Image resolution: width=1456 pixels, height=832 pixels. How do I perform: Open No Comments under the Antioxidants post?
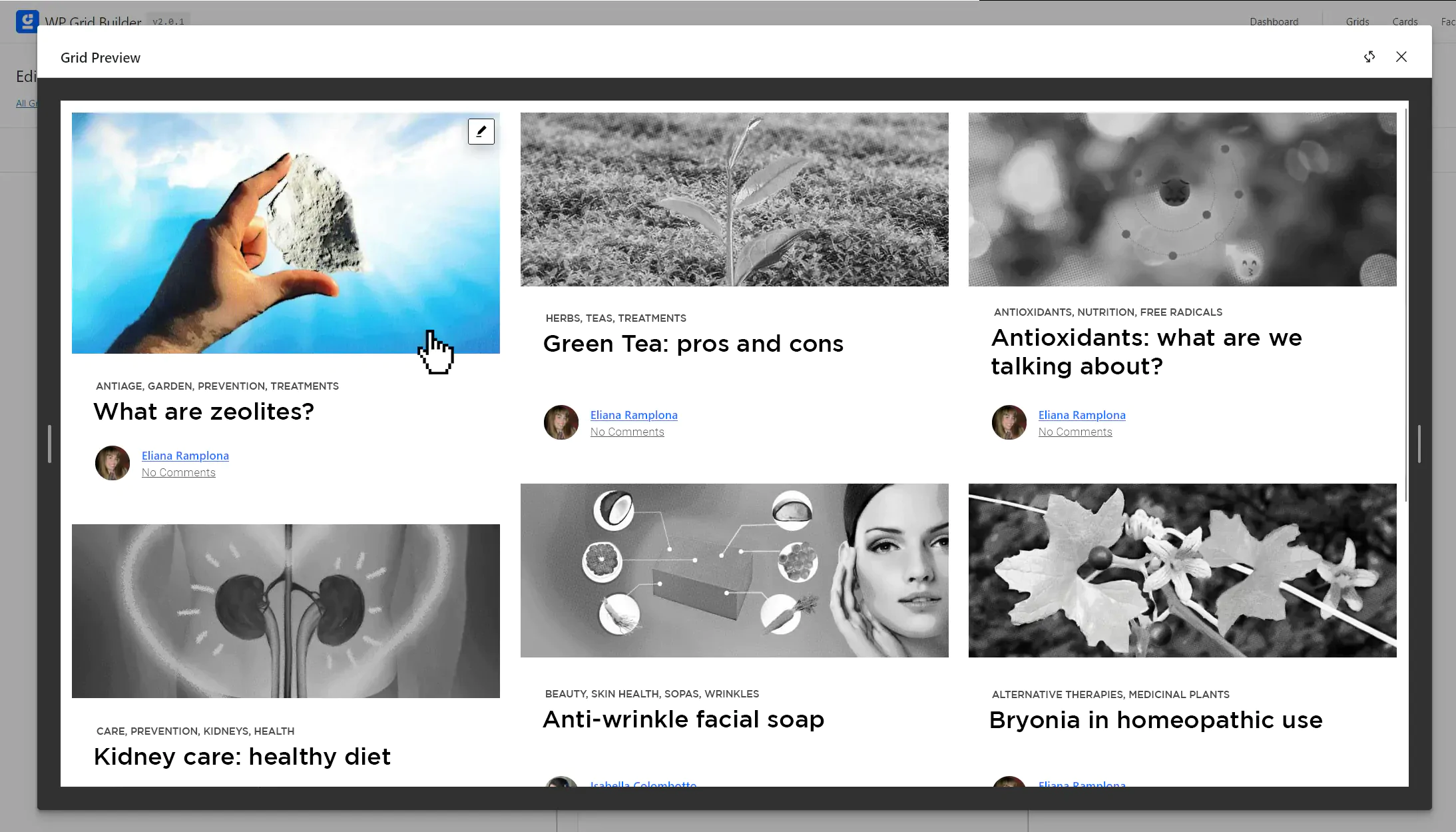(x=1075, y=432)
